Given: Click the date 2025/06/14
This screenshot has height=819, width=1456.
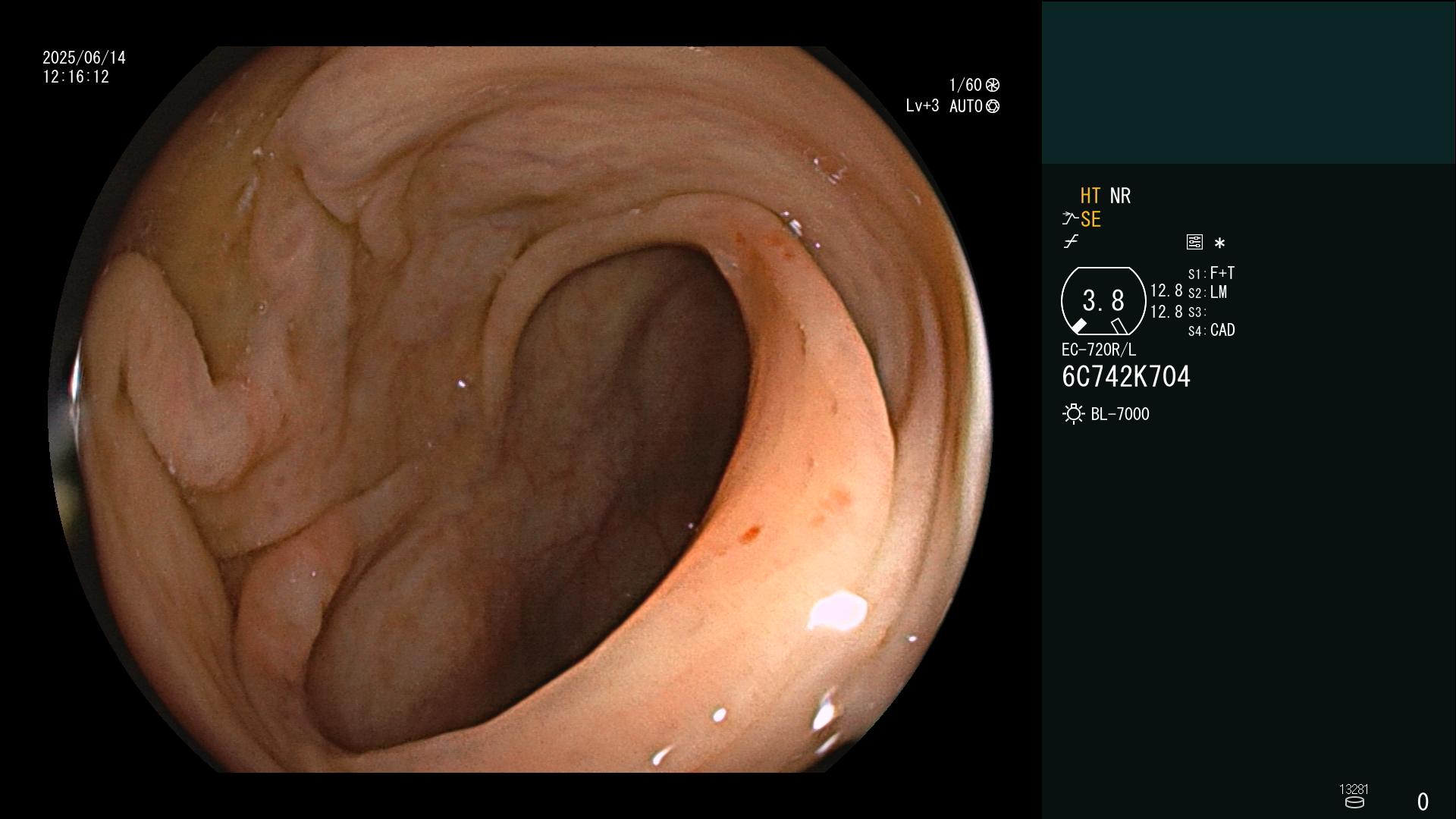Looking at the screenshot, I should (x=84, y=58).
